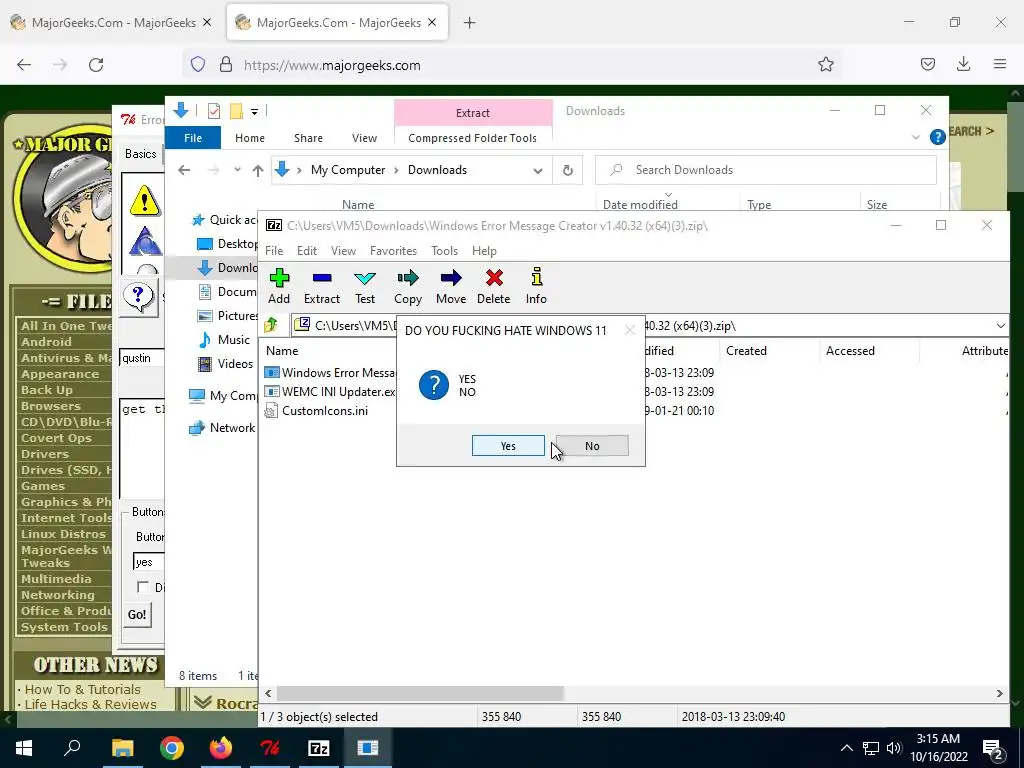Open Windows Start menu

click(24, 748)
